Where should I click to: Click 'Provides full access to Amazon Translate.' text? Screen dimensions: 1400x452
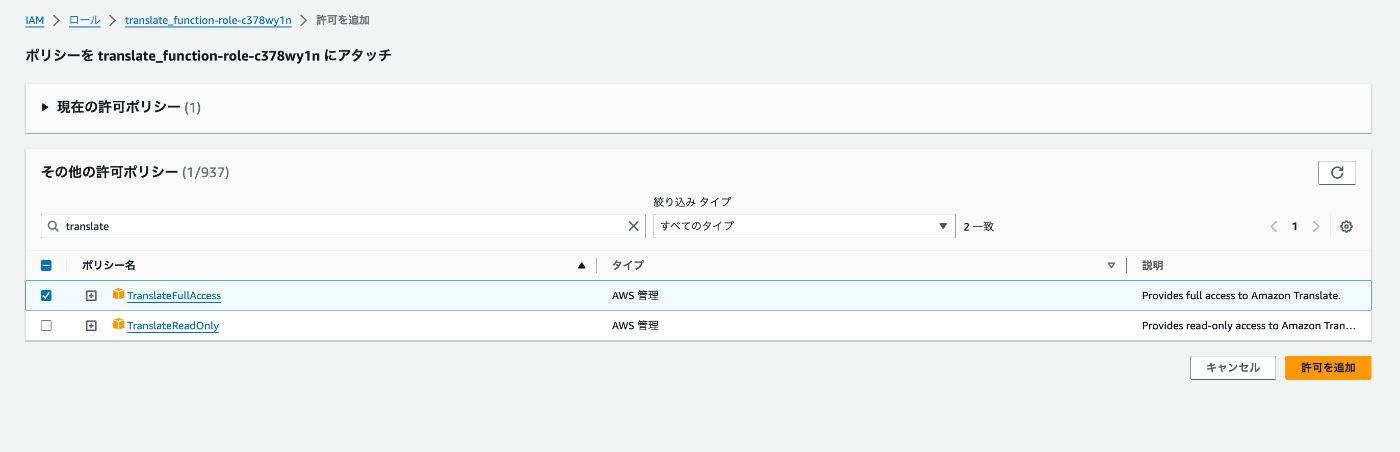1241,296
